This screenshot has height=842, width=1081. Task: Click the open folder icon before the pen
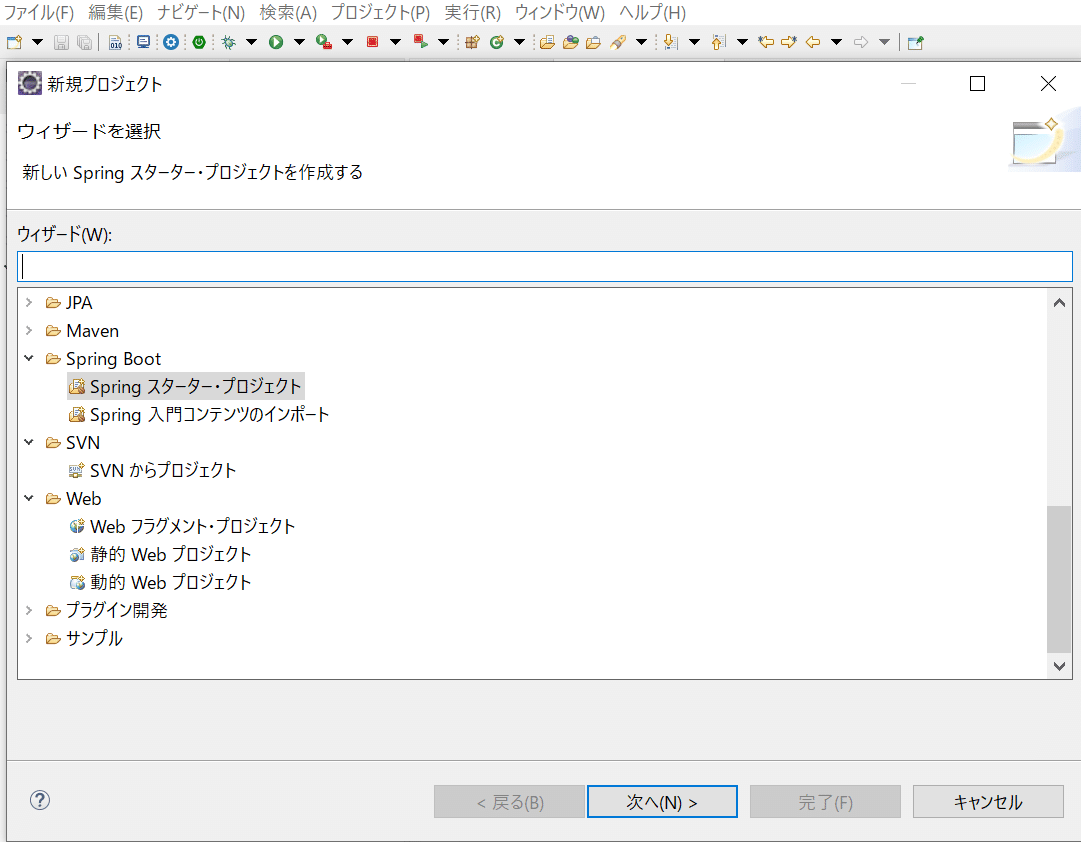[594, 42]
